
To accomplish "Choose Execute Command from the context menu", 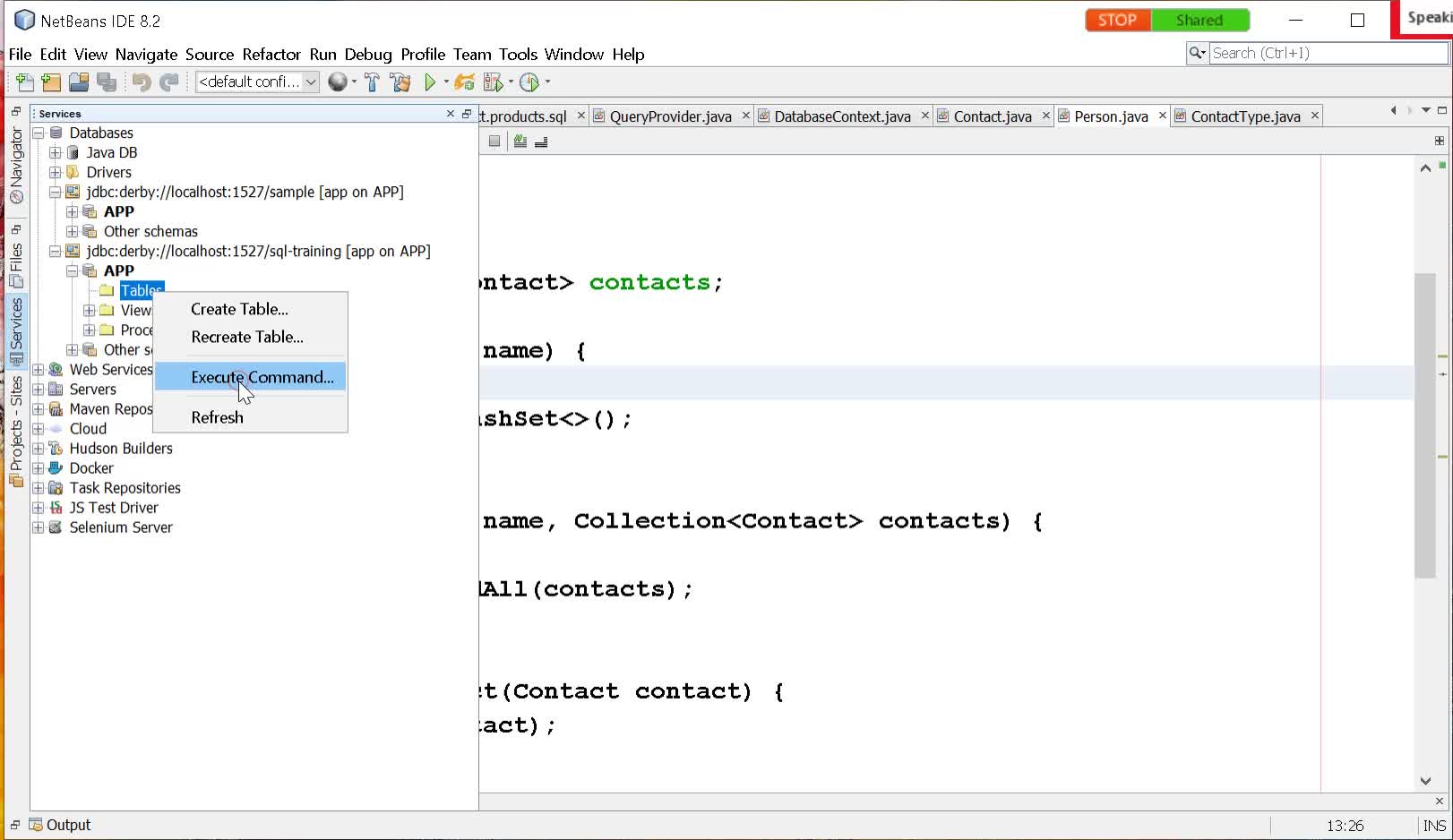I will click(x=250, y=377).
